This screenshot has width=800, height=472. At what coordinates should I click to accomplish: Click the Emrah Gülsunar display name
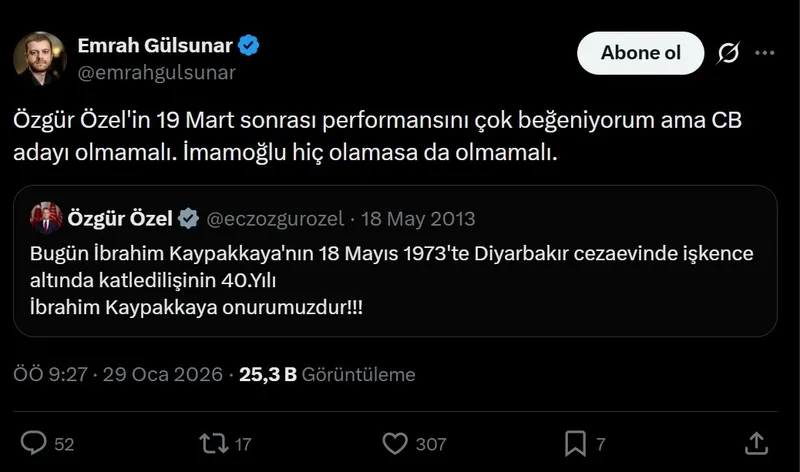(155, 45)
